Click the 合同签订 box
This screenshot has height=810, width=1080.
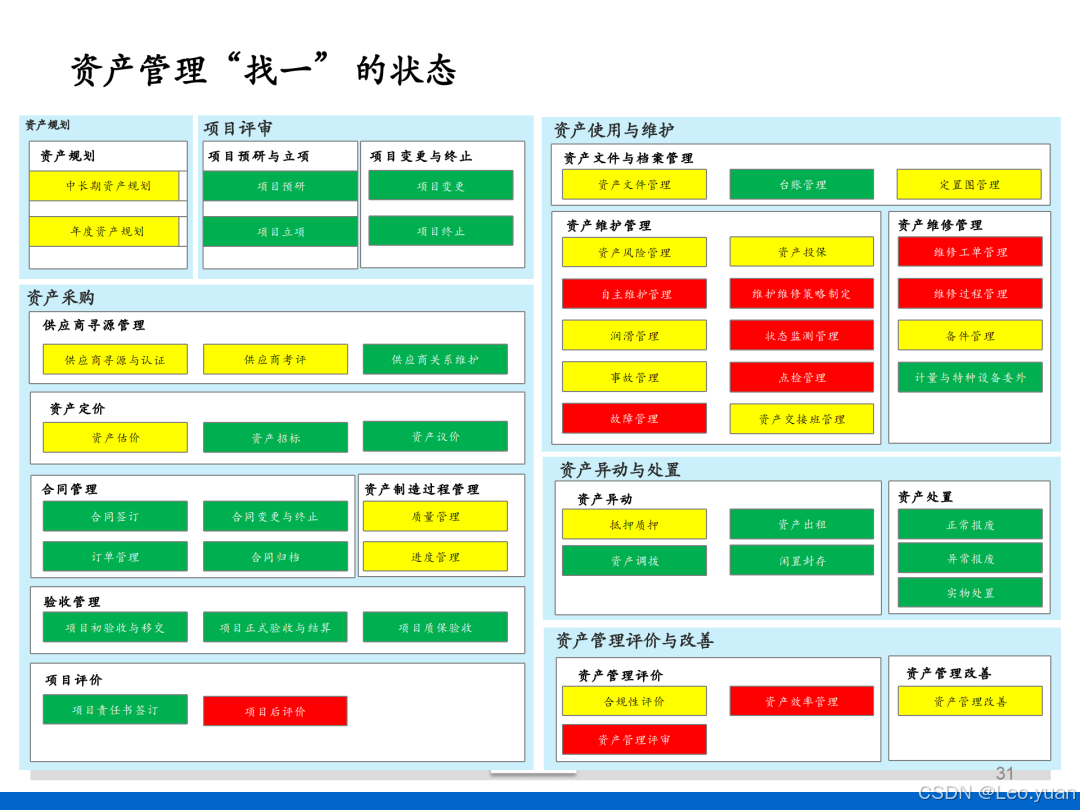[115, 516]
